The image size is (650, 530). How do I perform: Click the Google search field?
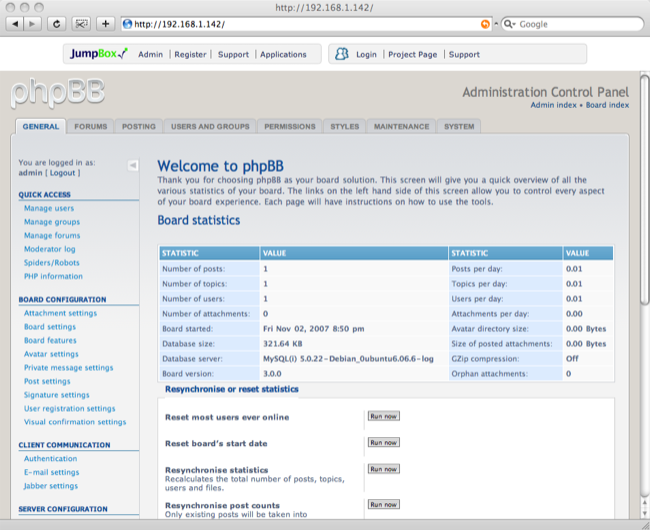pyautogui.click(x=572, y=24)
